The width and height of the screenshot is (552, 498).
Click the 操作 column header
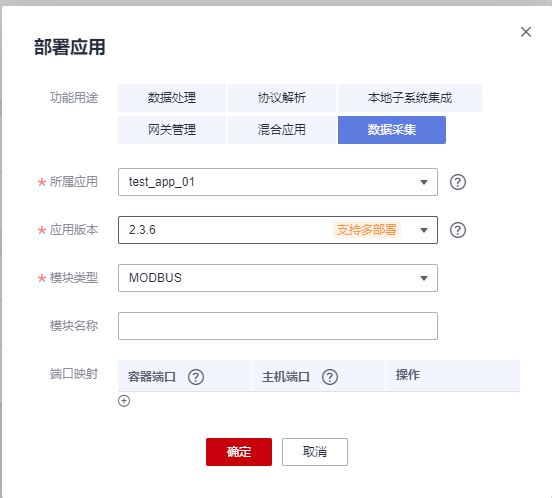407,375
